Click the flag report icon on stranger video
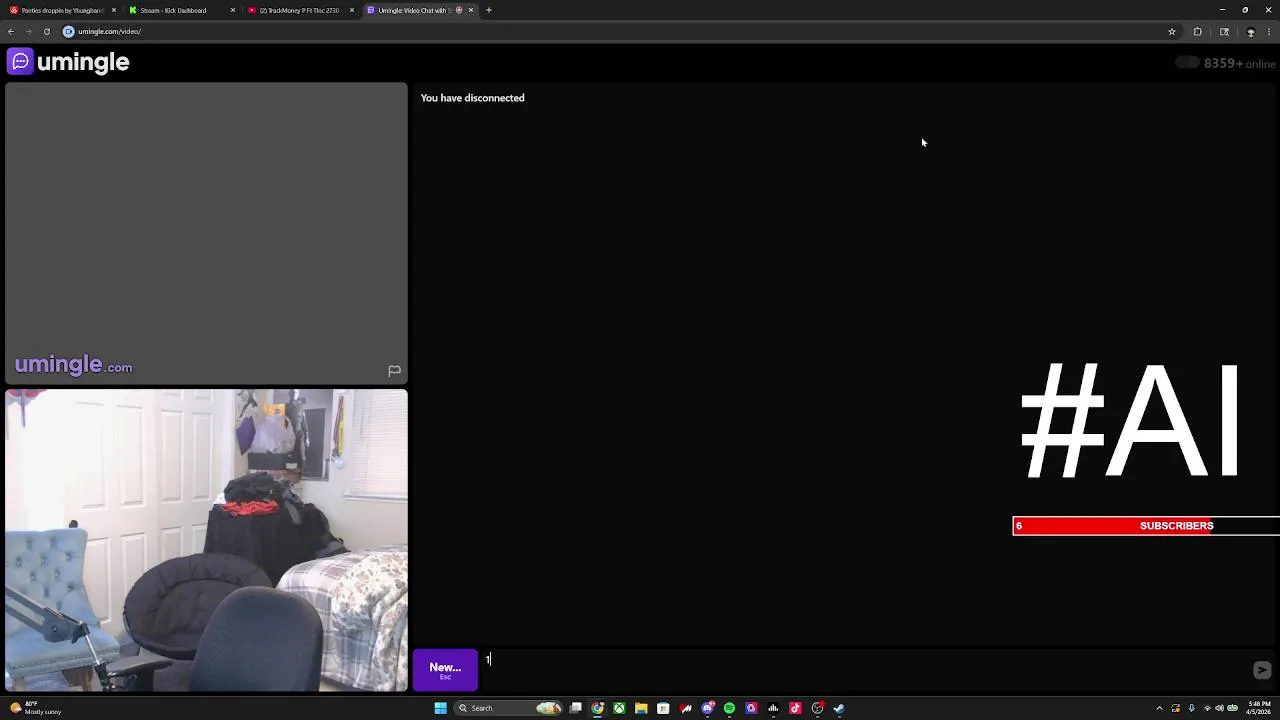Viewport: 1280px width, 720px height. [x=394, y=371]
